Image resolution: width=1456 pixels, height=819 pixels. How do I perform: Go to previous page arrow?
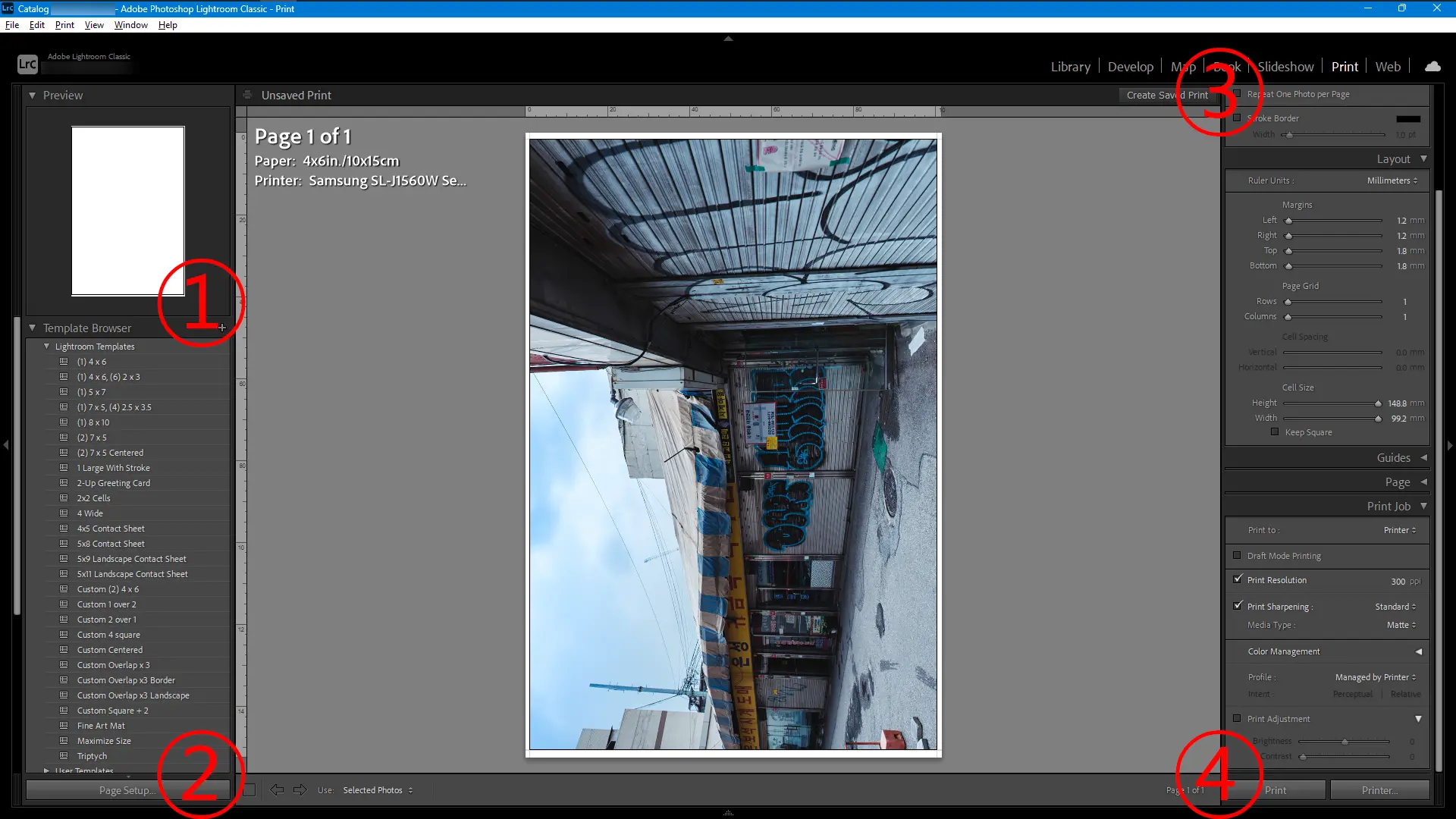click(x=277, y=789)
